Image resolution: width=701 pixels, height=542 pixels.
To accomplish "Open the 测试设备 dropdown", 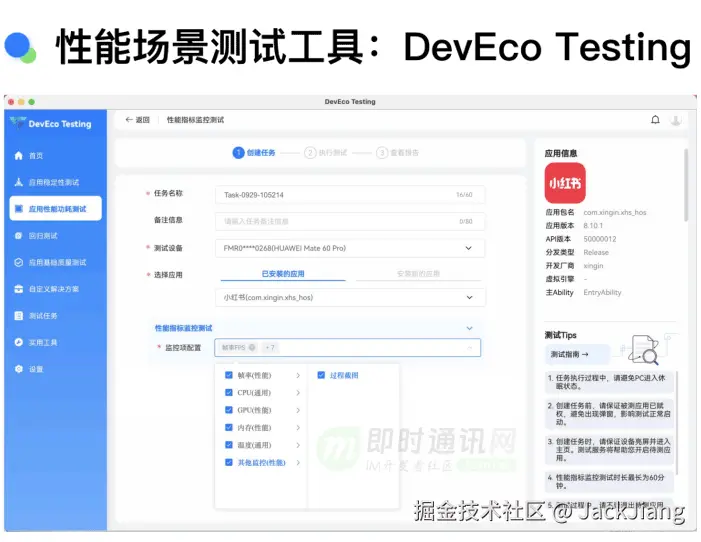I will coord(350,248).
